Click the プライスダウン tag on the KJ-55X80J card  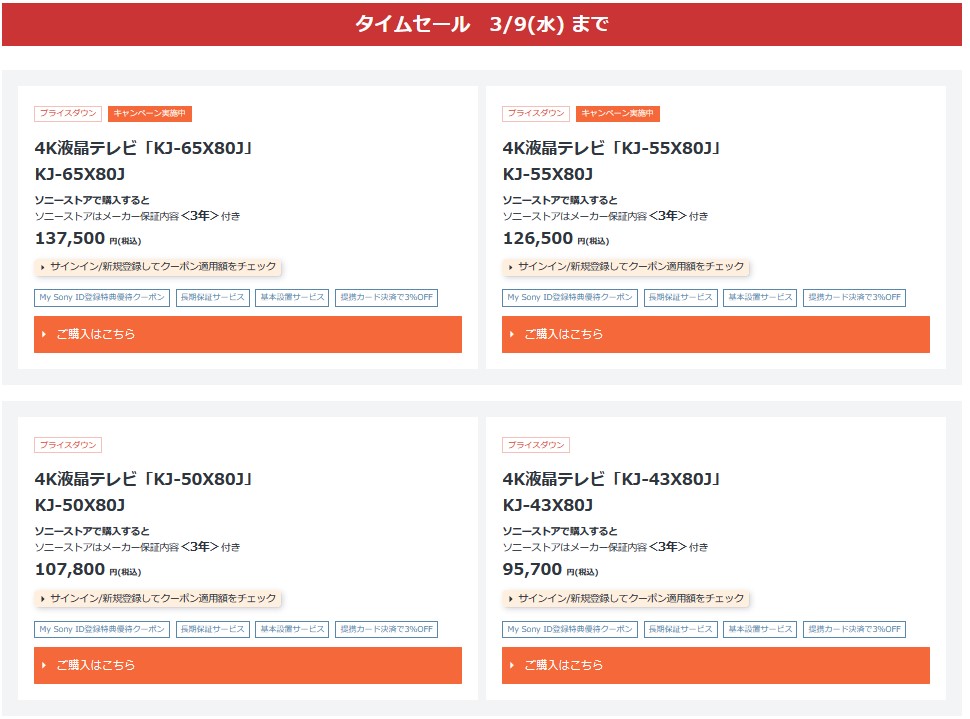536,113
